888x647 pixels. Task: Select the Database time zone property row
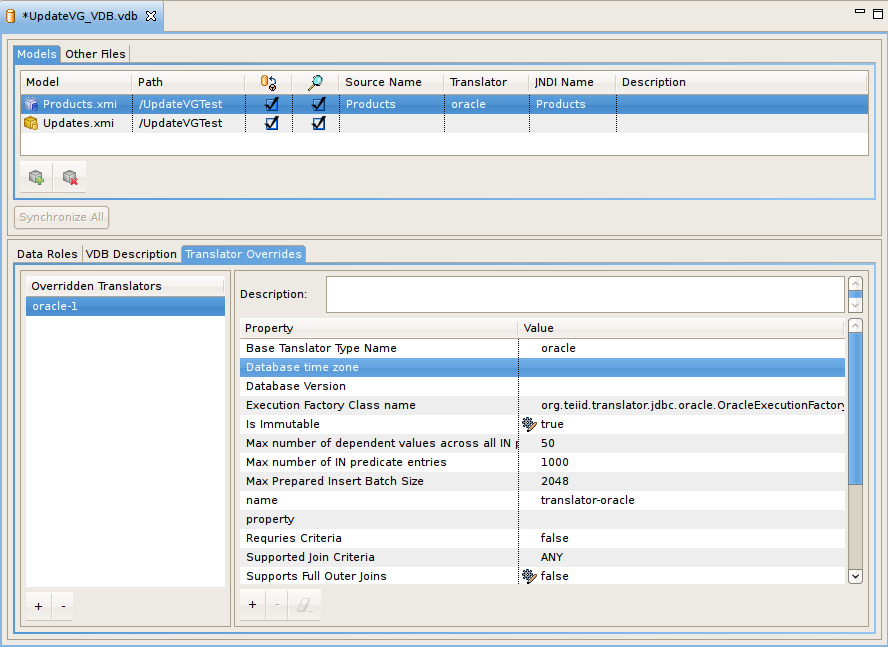pyautogui.click(x=542, y=367)
